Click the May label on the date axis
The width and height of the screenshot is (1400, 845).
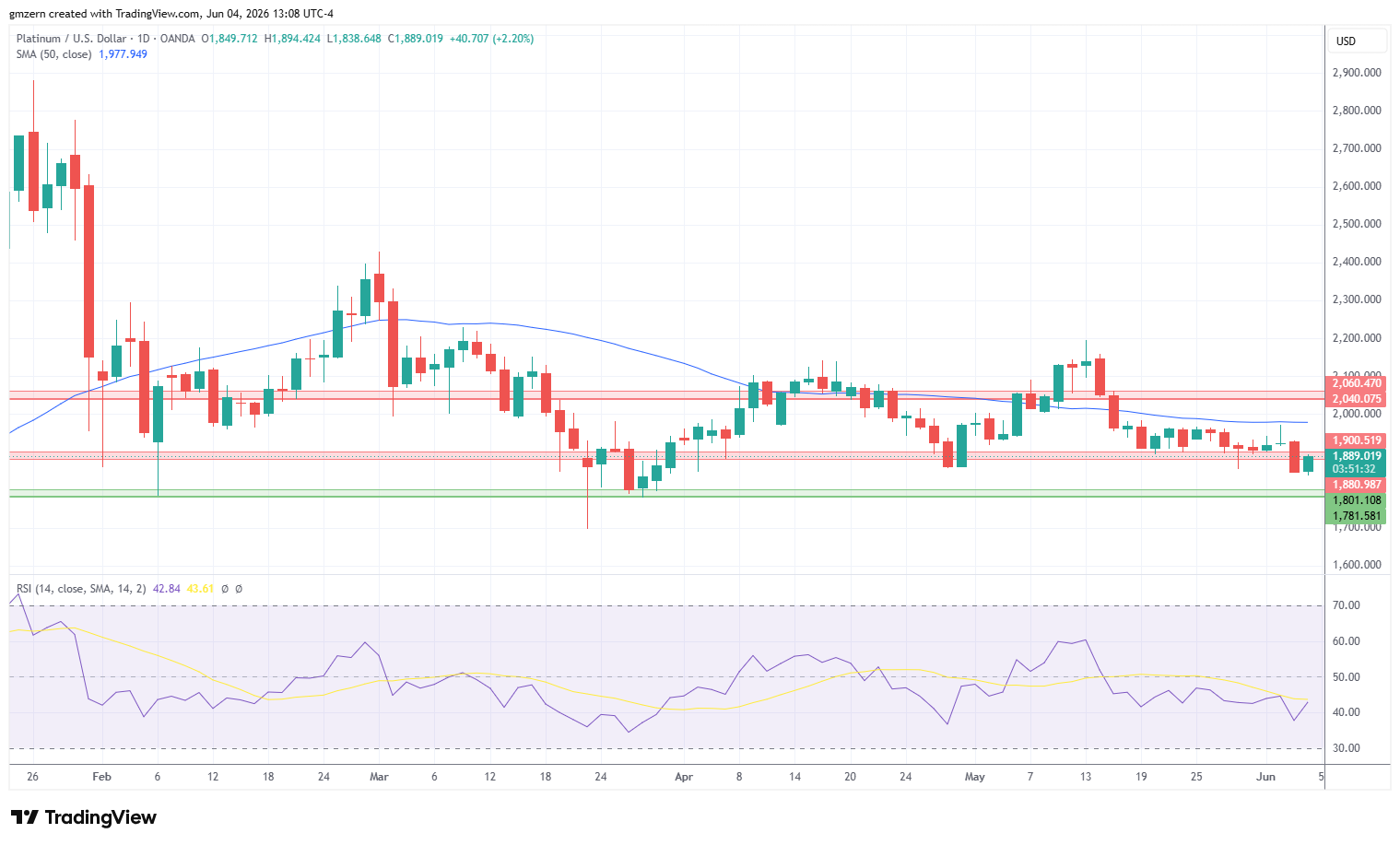975,777
